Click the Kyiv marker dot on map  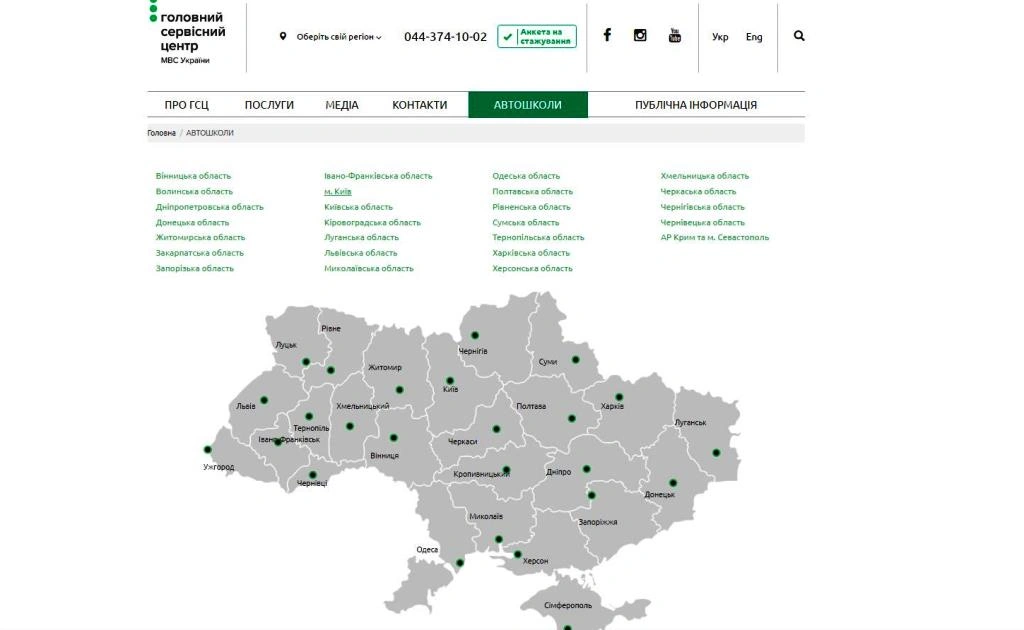tap(450, 380)
